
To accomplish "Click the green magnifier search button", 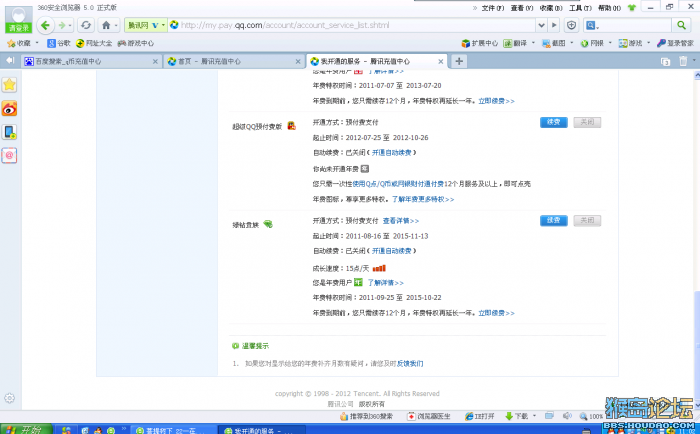I will tap(681, 25).
